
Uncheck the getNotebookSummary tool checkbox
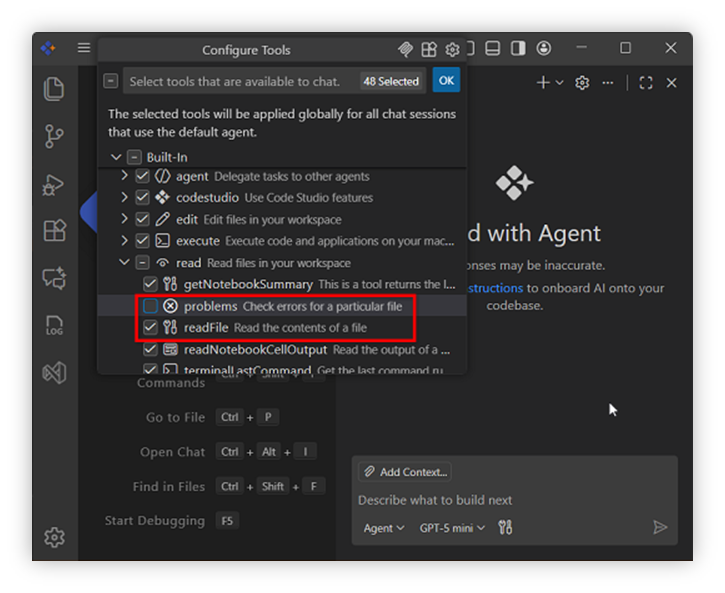[150, 285]
